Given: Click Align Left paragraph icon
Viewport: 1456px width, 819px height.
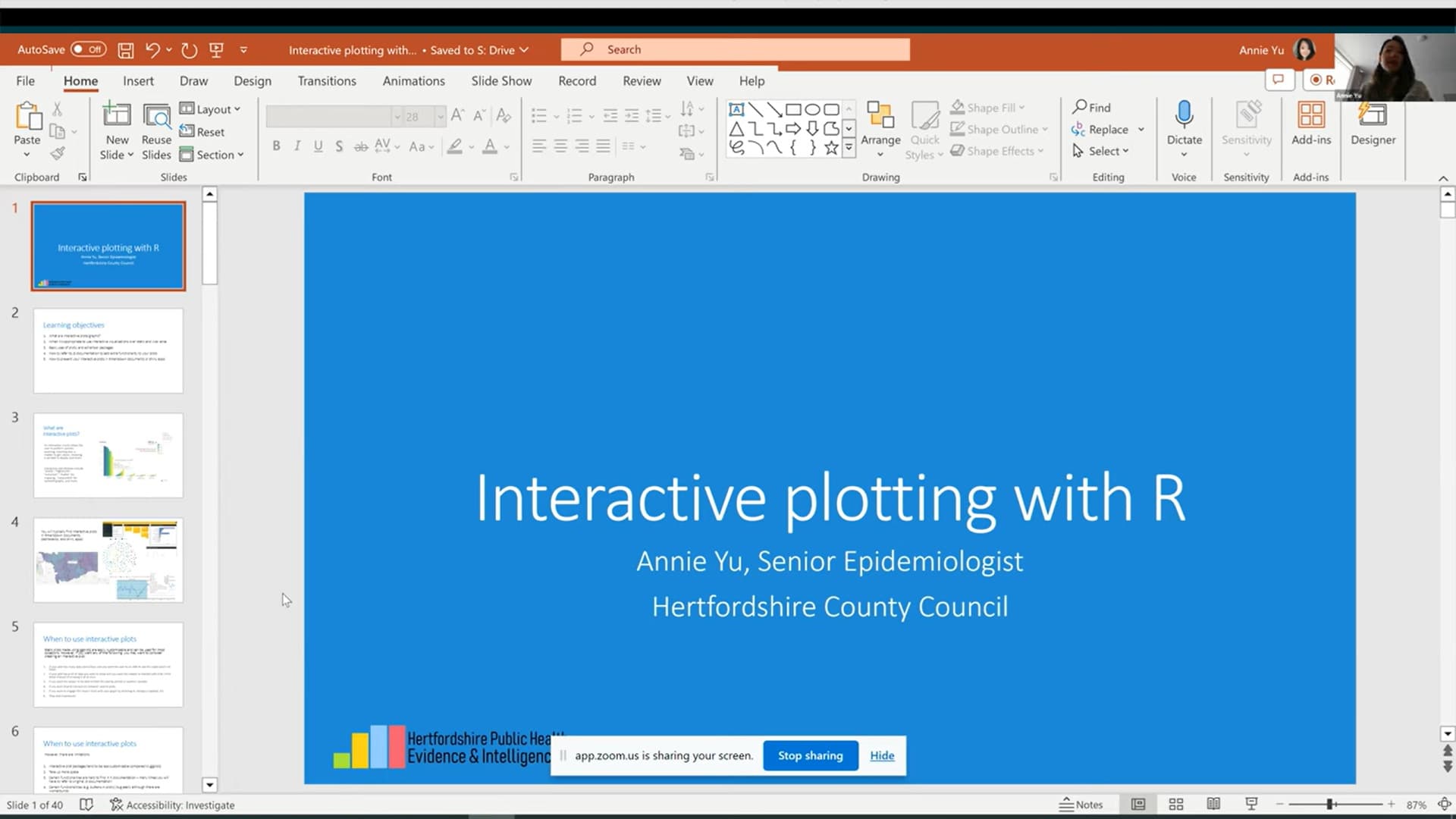Looking at the screenshot, I should (539, 146).
